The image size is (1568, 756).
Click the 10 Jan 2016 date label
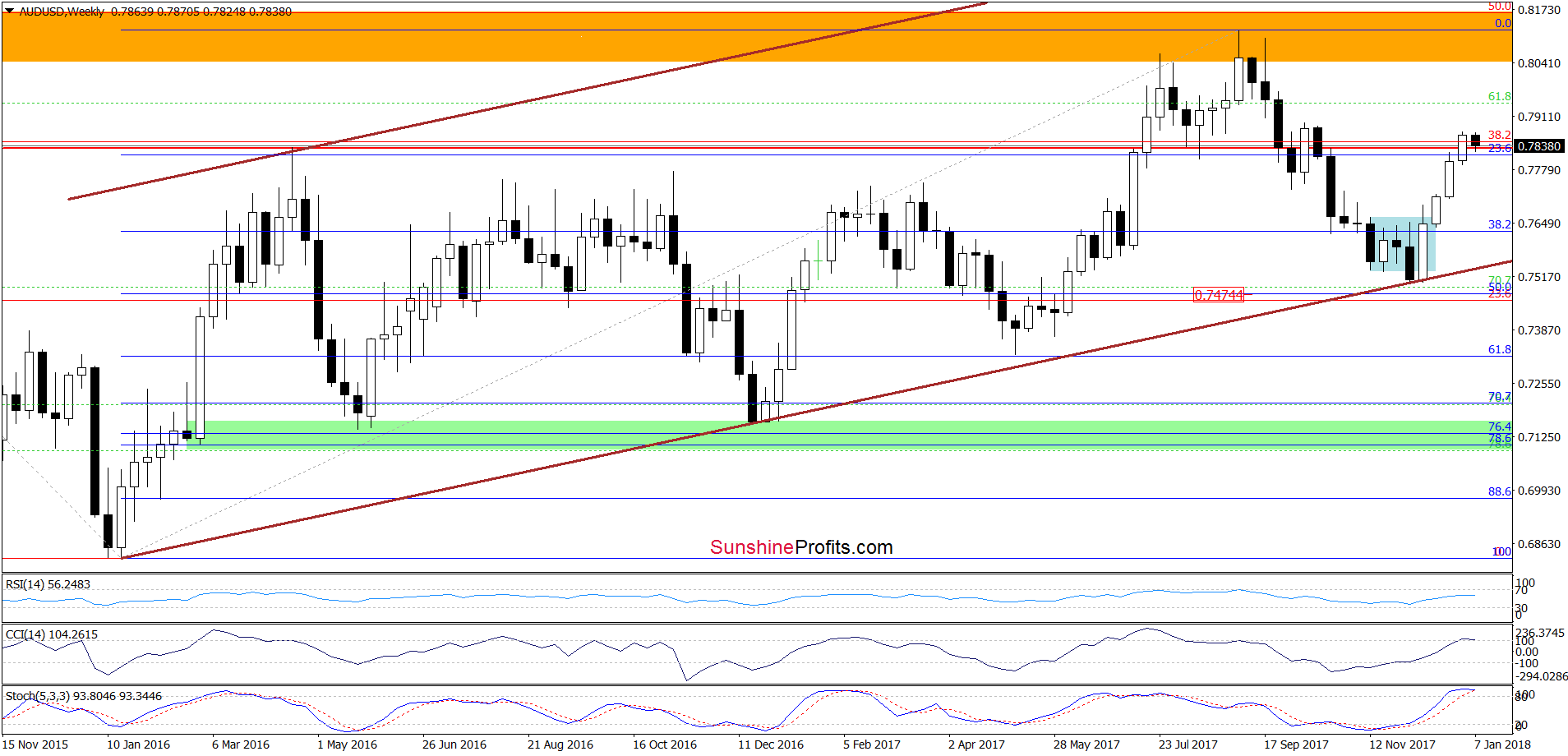click(138, 744)
